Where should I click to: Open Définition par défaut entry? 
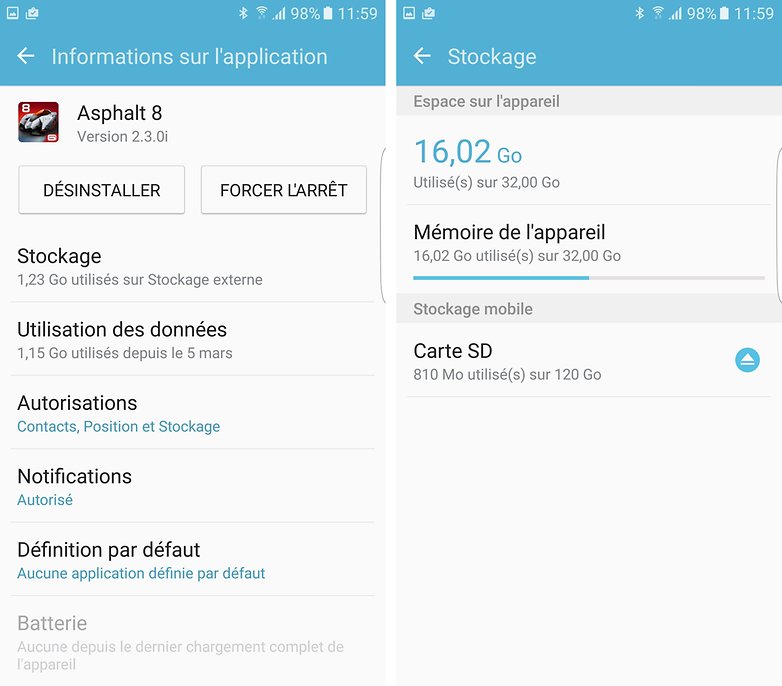click(x=193, y=559)
